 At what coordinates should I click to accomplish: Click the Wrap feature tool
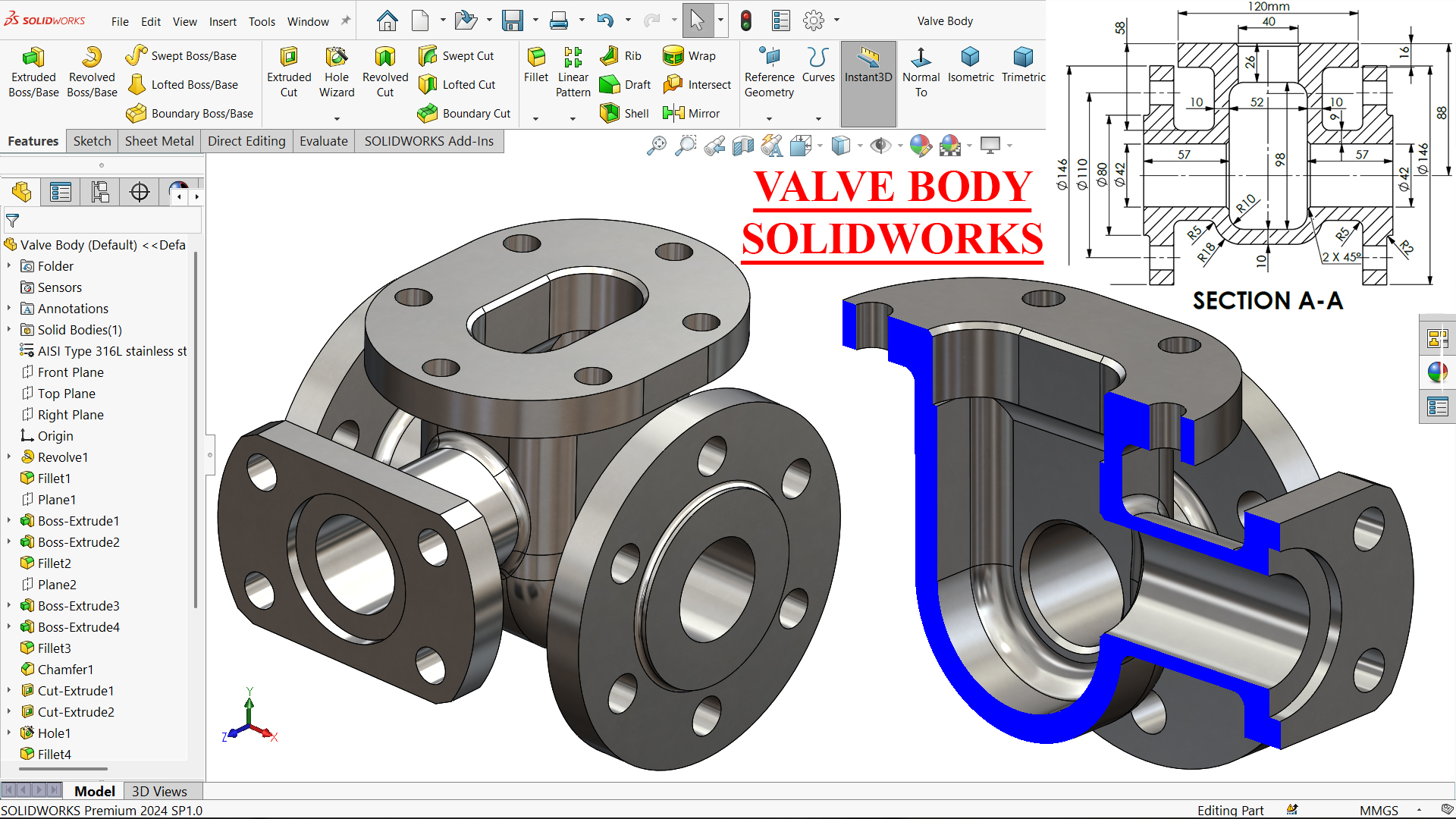click(x=689, y=55)
